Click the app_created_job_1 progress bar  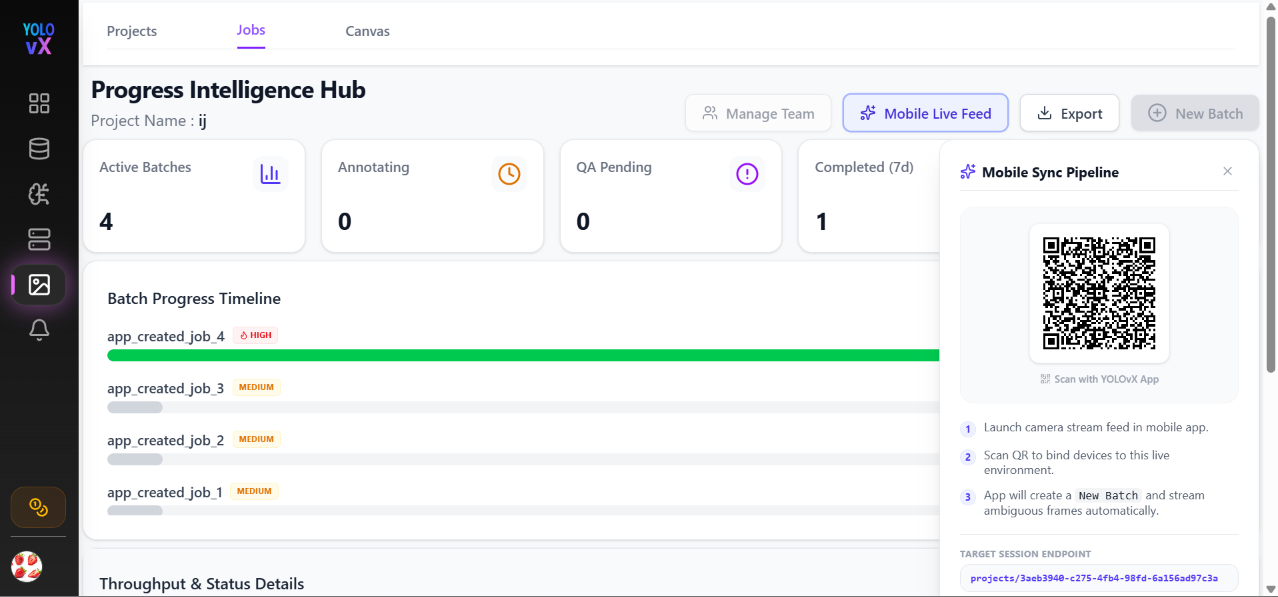523,511
